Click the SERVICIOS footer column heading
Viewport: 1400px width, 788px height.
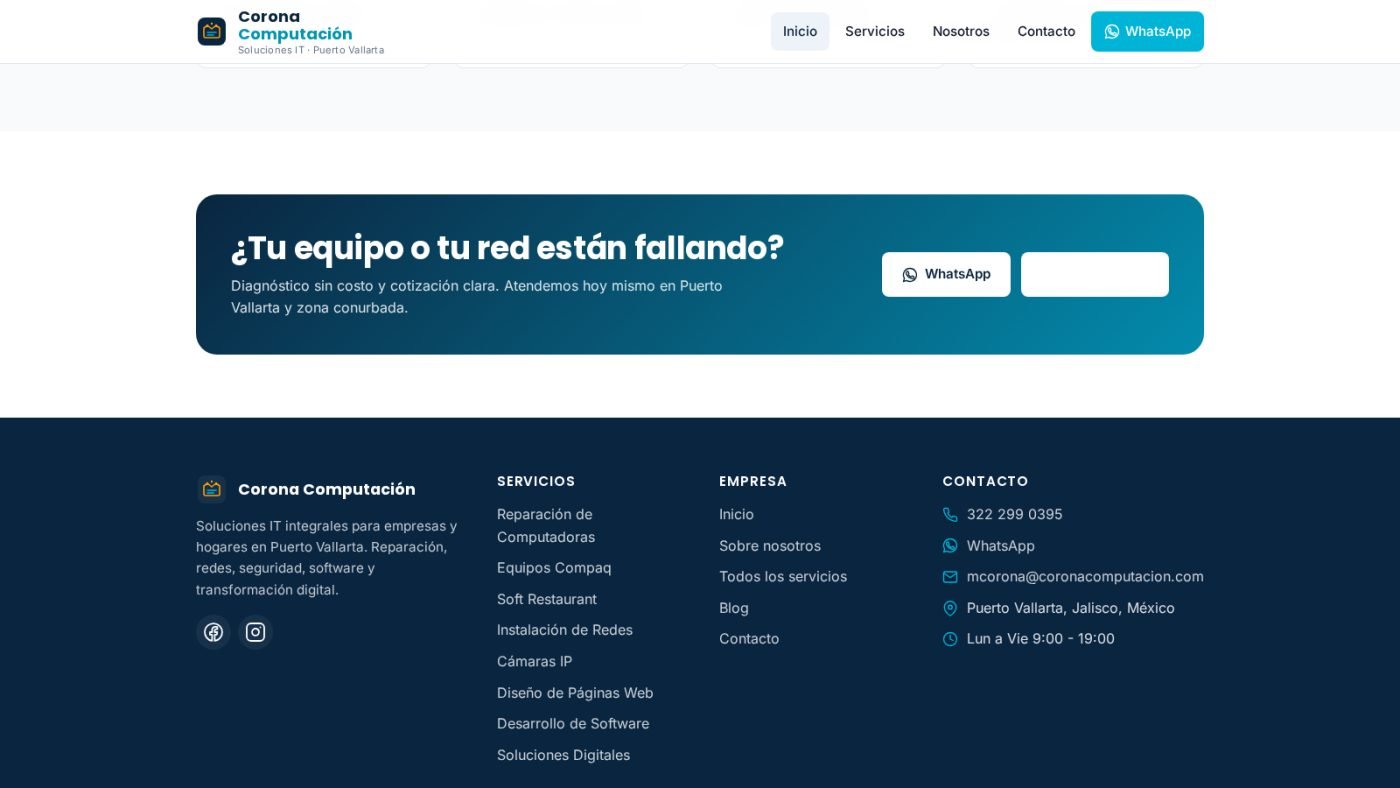click(x=536, y=481)
